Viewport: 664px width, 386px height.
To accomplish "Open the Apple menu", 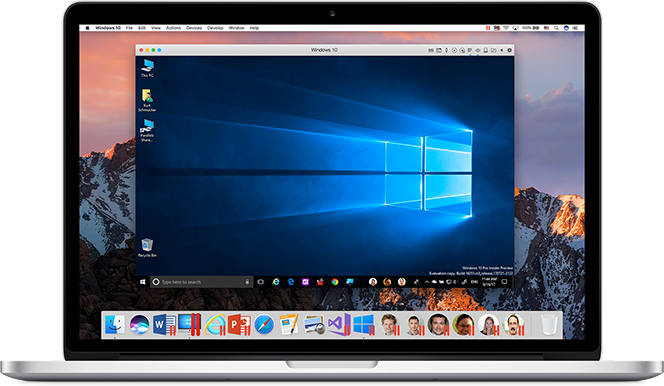I will 87,28.
